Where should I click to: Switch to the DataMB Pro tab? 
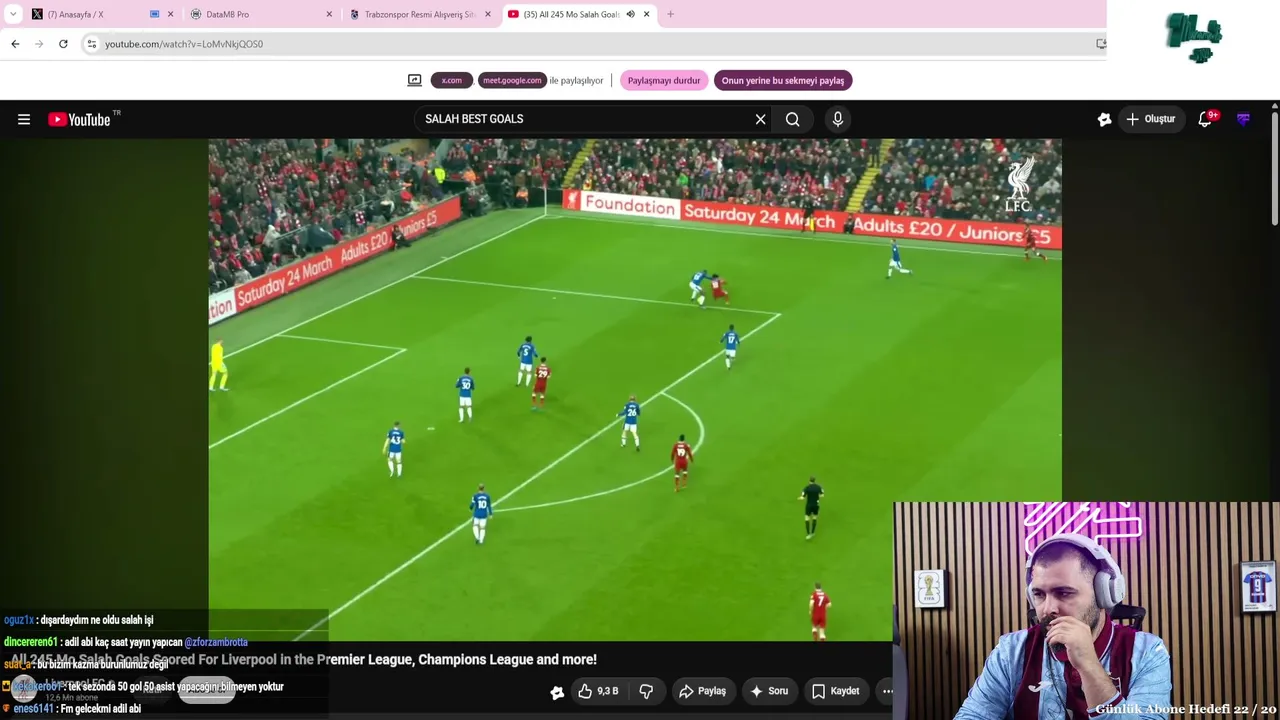click(x=262, y=14)
